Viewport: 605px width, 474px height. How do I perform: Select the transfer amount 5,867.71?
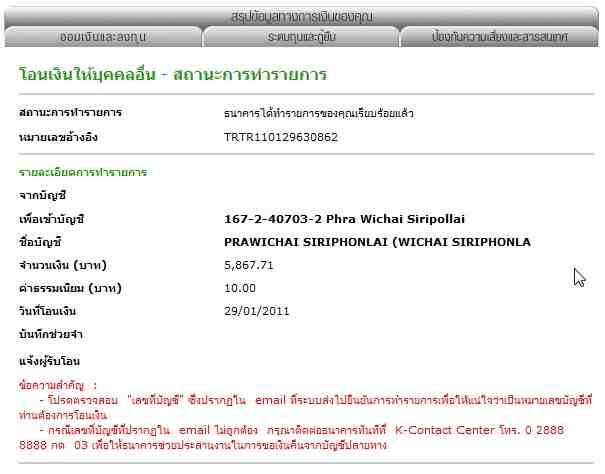click(250, 265)
